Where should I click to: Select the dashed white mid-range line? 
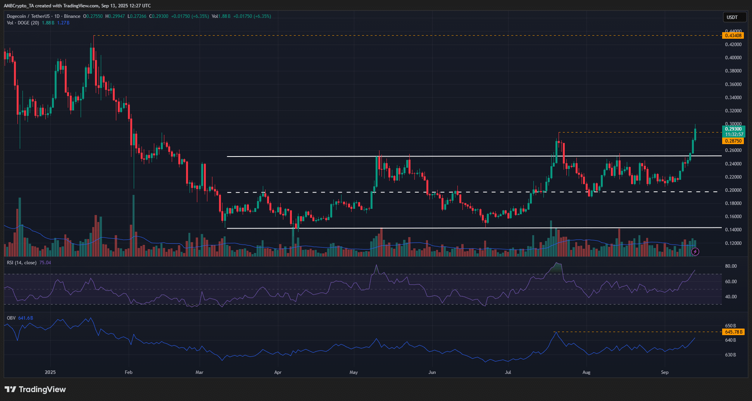450,192
